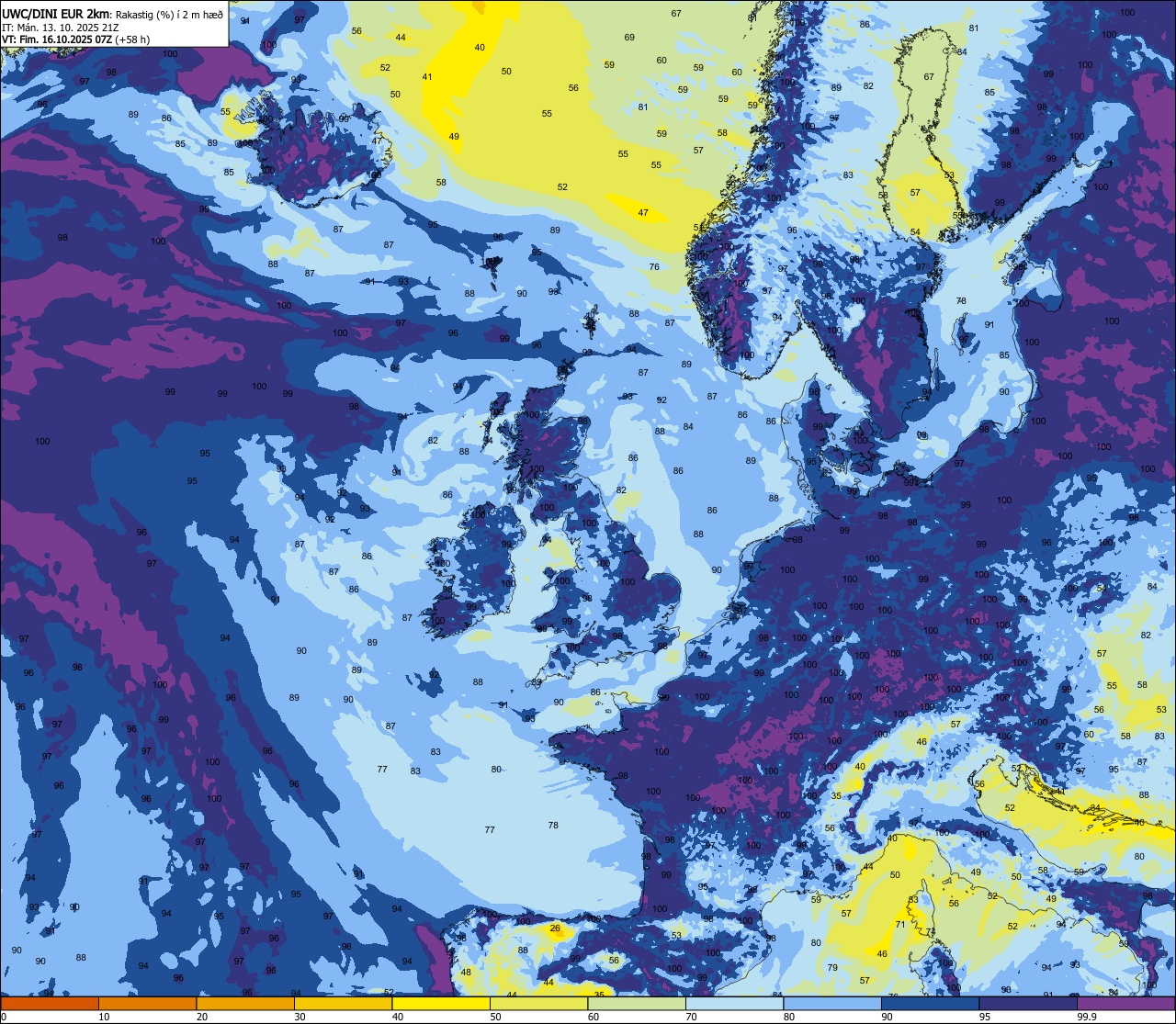Click the 'VT: Fim. 16.10.2025 07Z (+58 h)' line

[x=75, y=39]
